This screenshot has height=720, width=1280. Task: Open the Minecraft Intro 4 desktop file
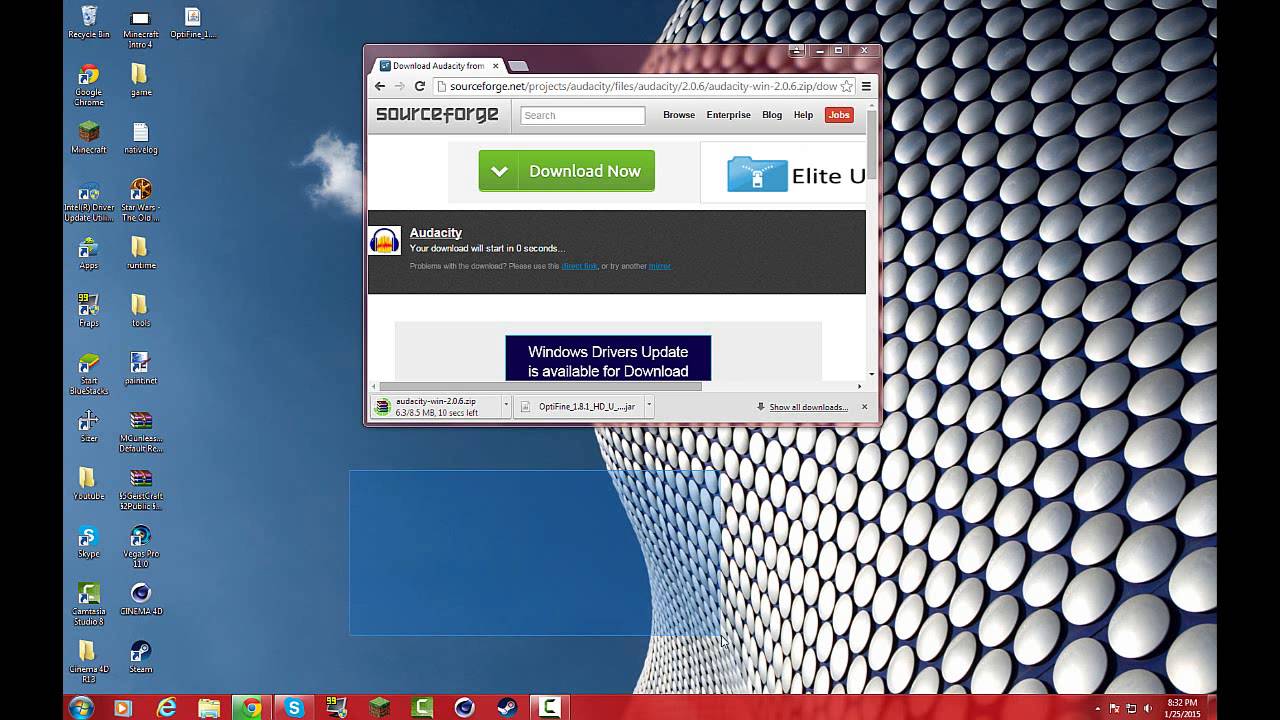click(x=141, y=27)
